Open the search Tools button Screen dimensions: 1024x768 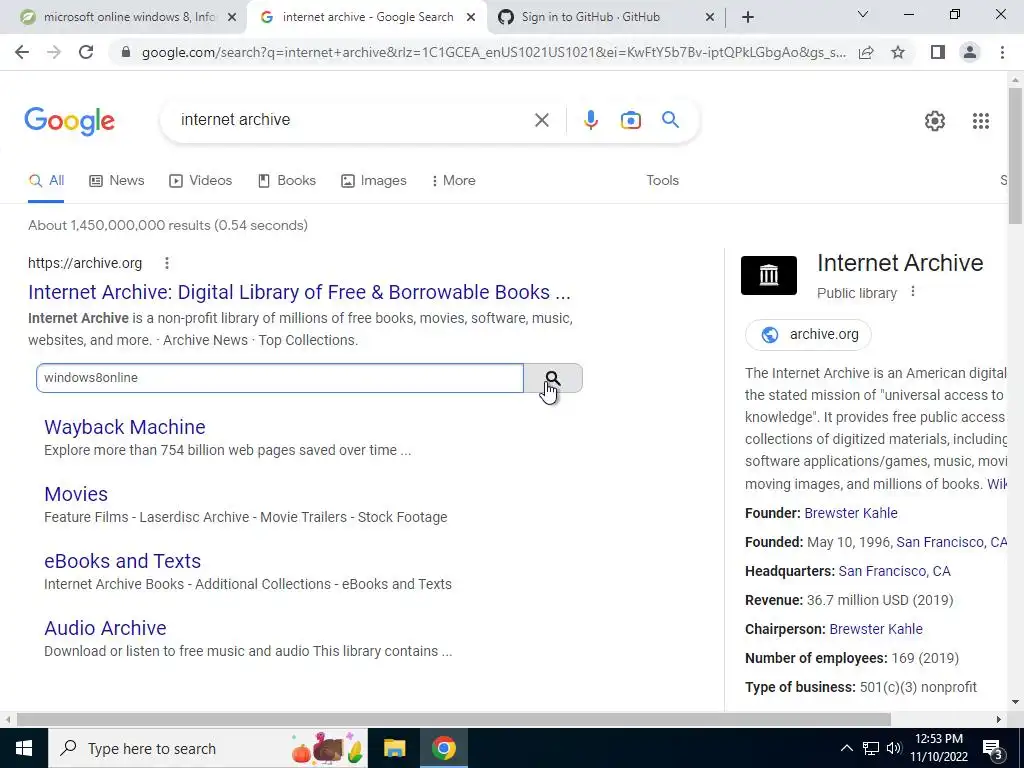662,180
